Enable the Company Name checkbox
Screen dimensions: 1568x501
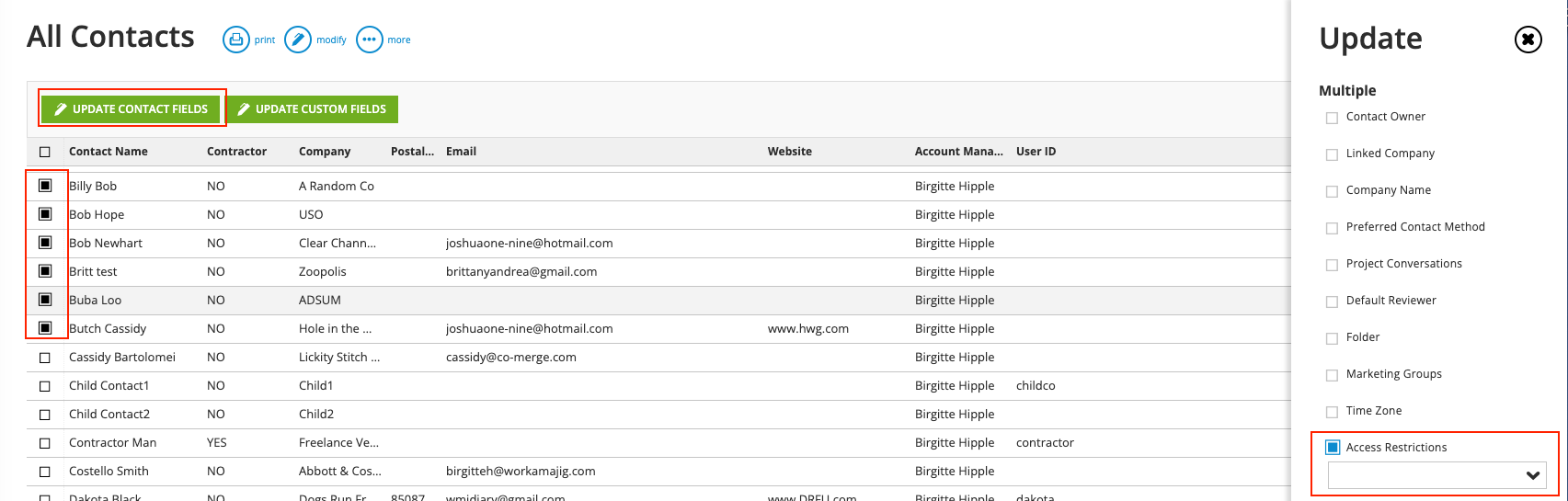1332,191
